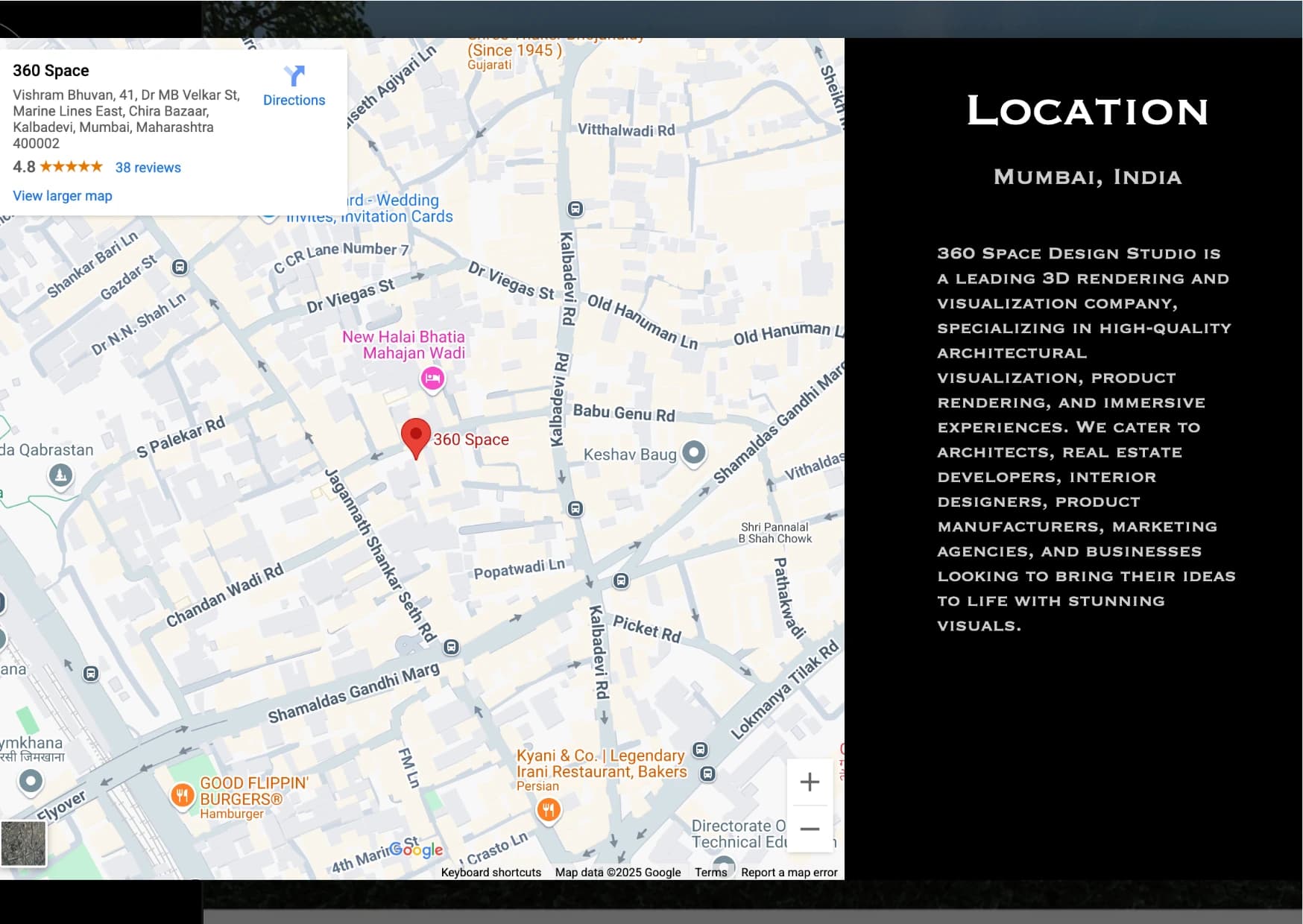The image size is (1303, 924).
Task: Click the bus stop icon near Vitthalwadi Rd
Action: (575, 209)
